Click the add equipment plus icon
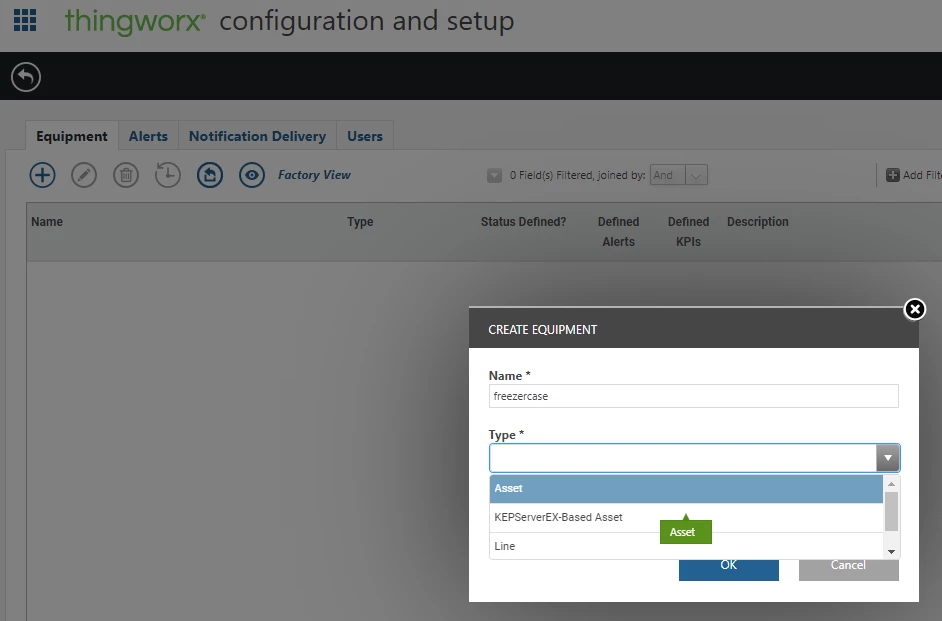Screen dimensions: 942x621 tap(42, 175)
